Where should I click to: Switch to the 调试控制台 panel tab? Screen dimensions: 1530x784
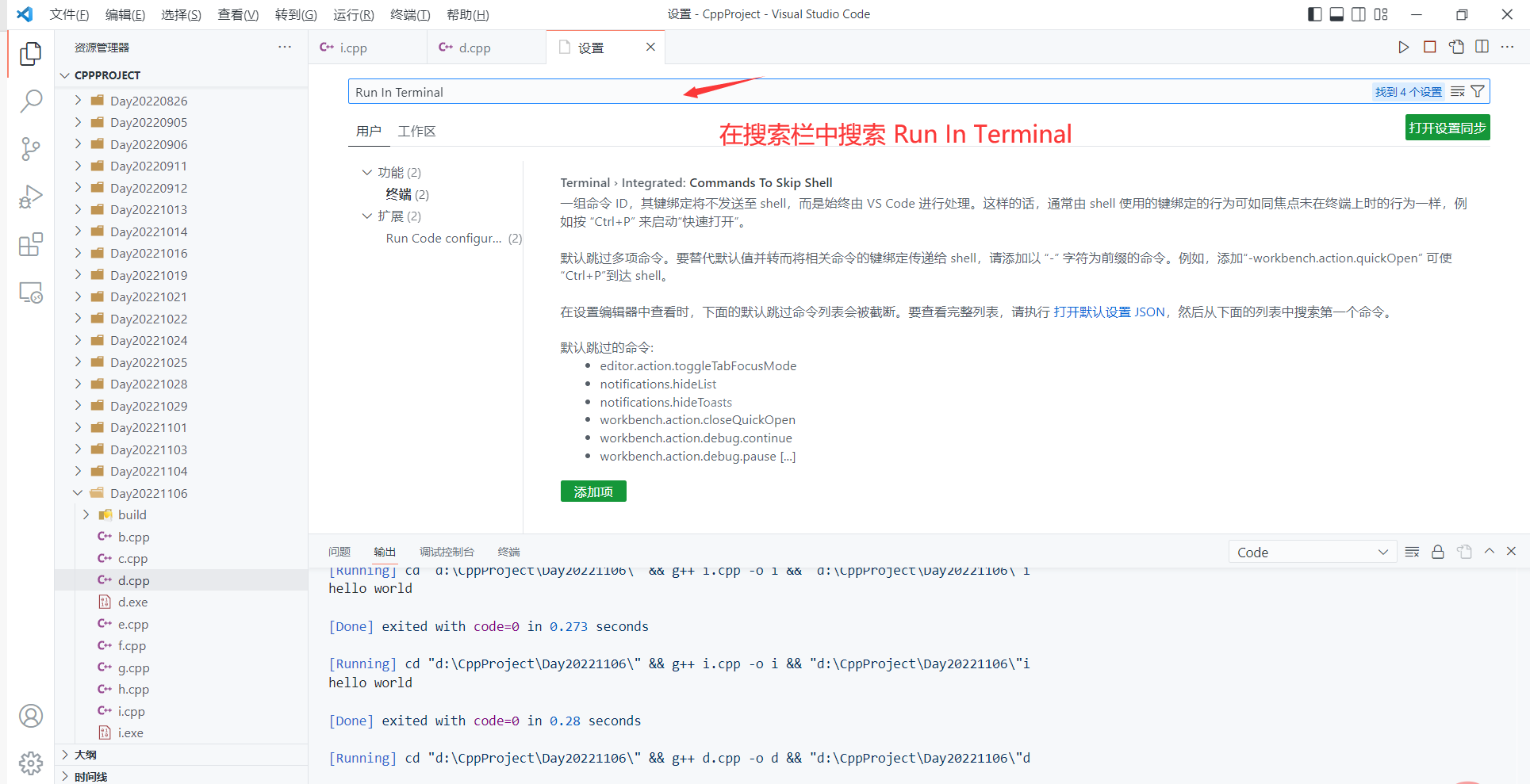447,552
